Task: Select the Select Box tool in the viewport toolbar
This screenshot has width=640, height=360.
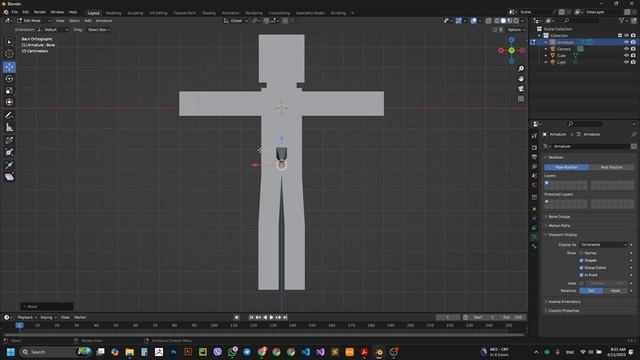Action: 9,42
